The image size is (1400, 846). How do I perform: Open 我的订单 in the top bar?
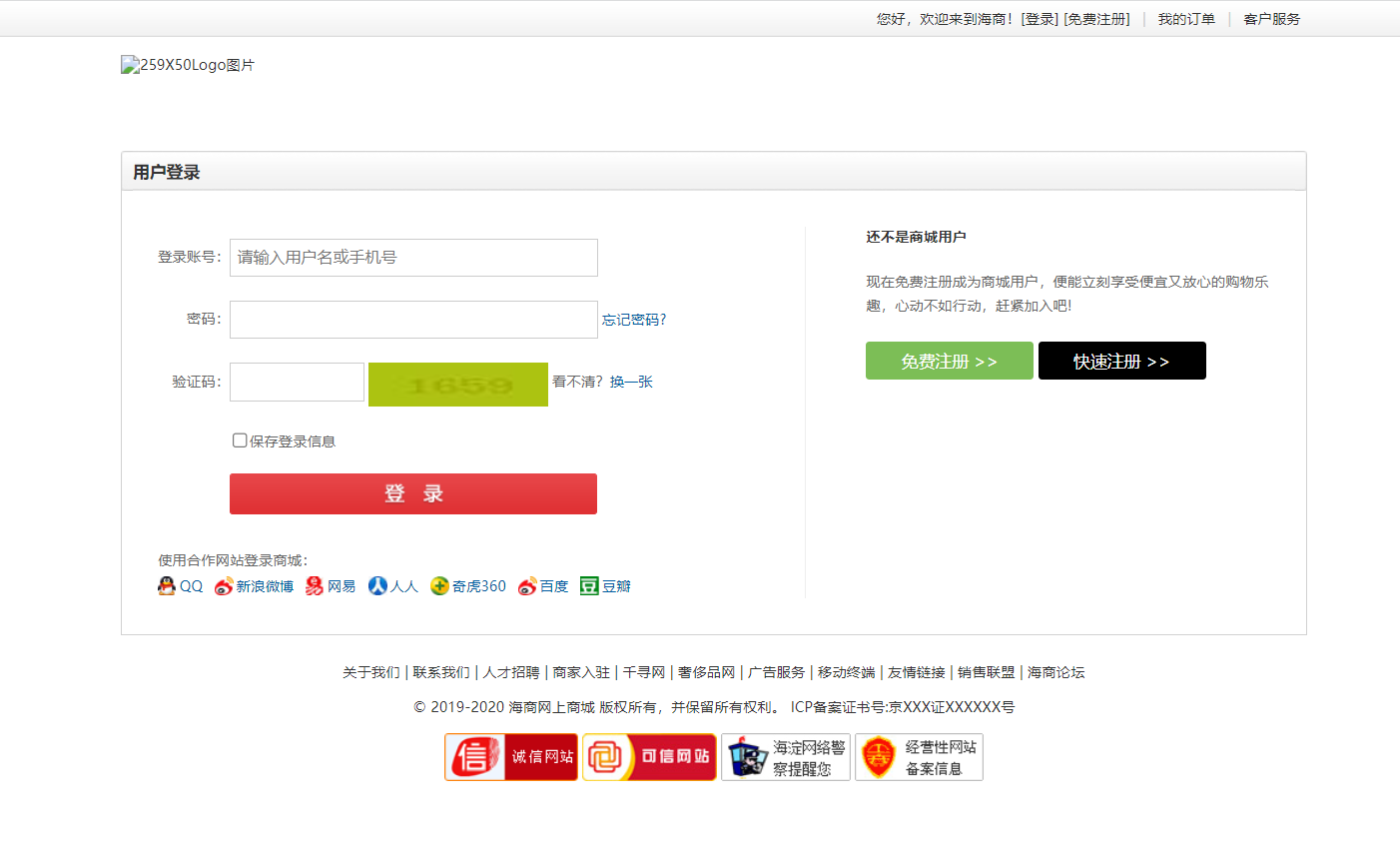1186,19
